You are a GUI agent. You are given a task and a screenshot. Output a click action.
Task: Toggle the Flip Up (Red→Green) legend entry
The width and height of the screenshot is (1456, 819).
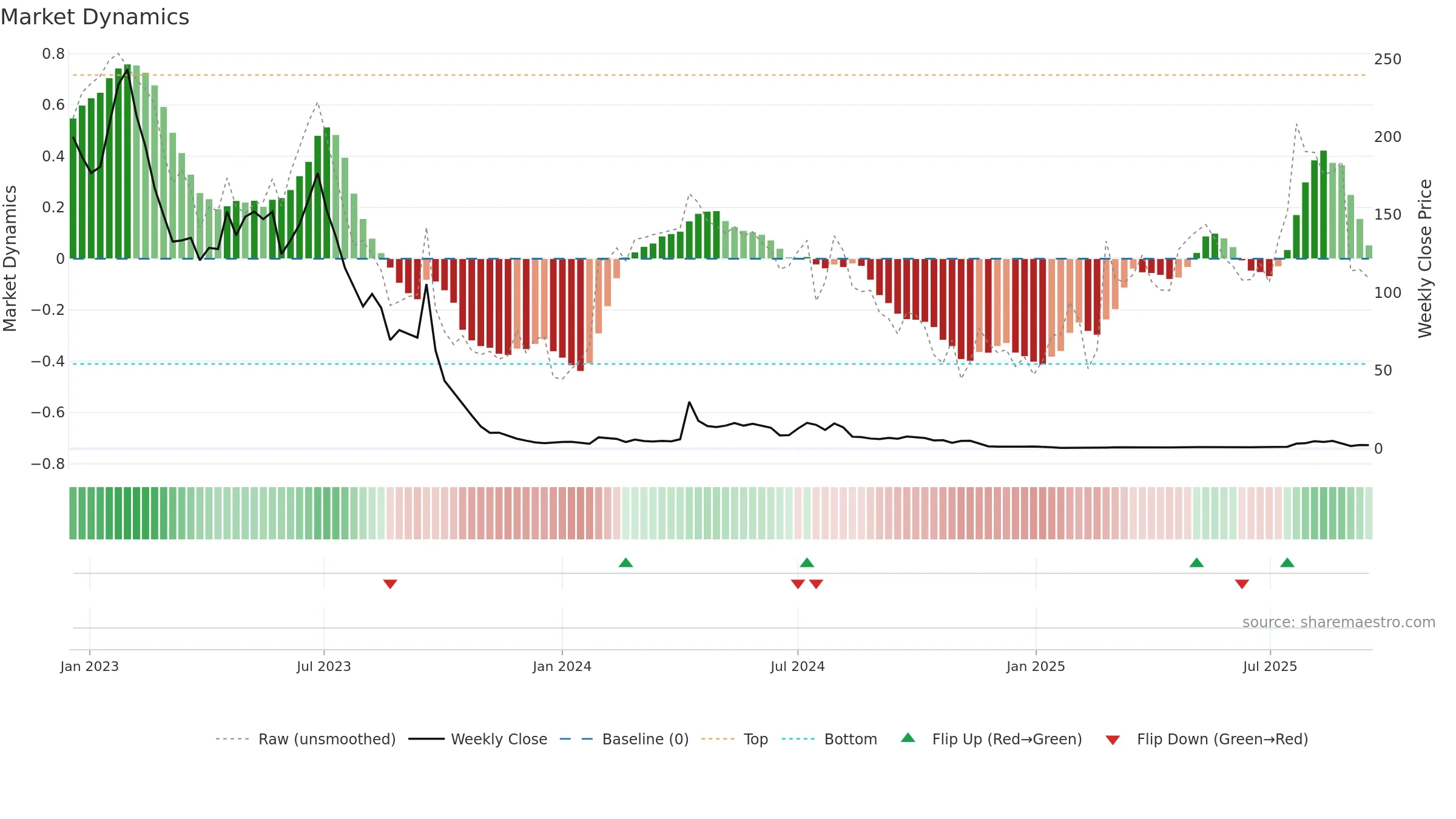coord(991,739)
